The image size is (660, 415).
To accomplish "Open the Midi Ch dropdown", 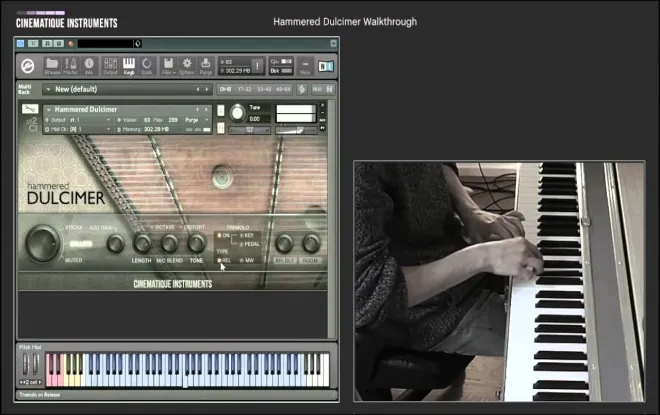I will 78,129.
